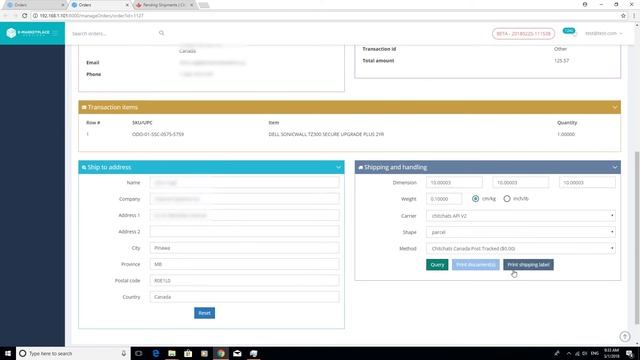Click the vertical page scrollbar

pyautogui.click(x=637, y=237)
